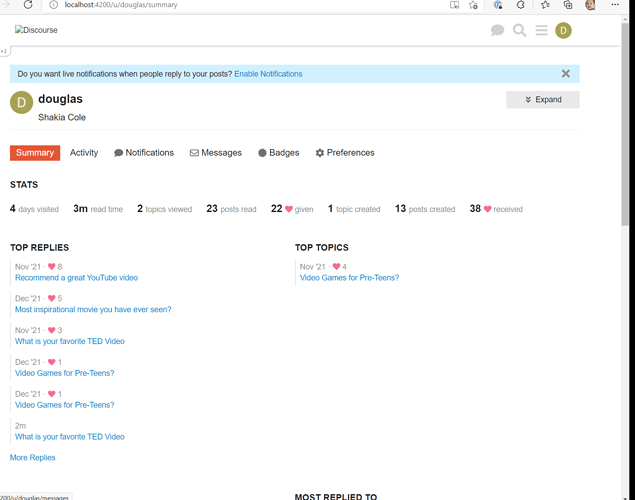The height and width of the screenshot is (500, 635).
Task: Click the user avatar in the header
Action: pos(563,30)
